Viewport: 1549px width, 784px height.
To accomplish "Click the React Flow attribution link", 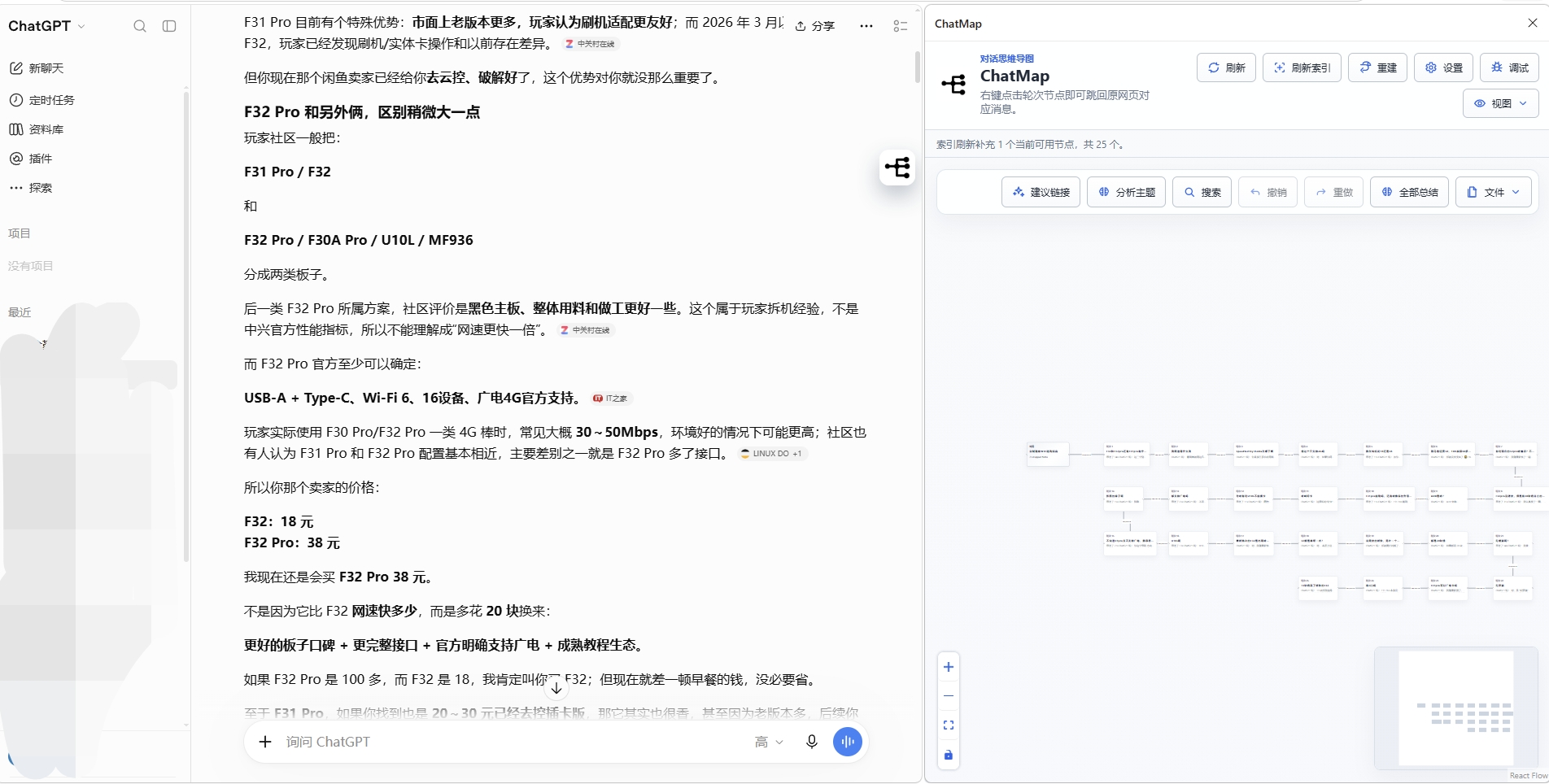I will click(1529, 776).
